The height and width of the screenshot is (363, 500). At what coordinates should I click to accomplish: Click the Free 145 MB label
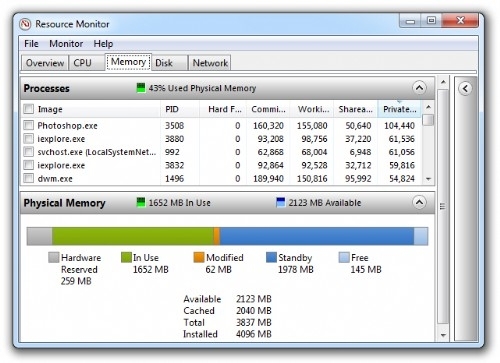pyautogui.click(x=366, y=263)
